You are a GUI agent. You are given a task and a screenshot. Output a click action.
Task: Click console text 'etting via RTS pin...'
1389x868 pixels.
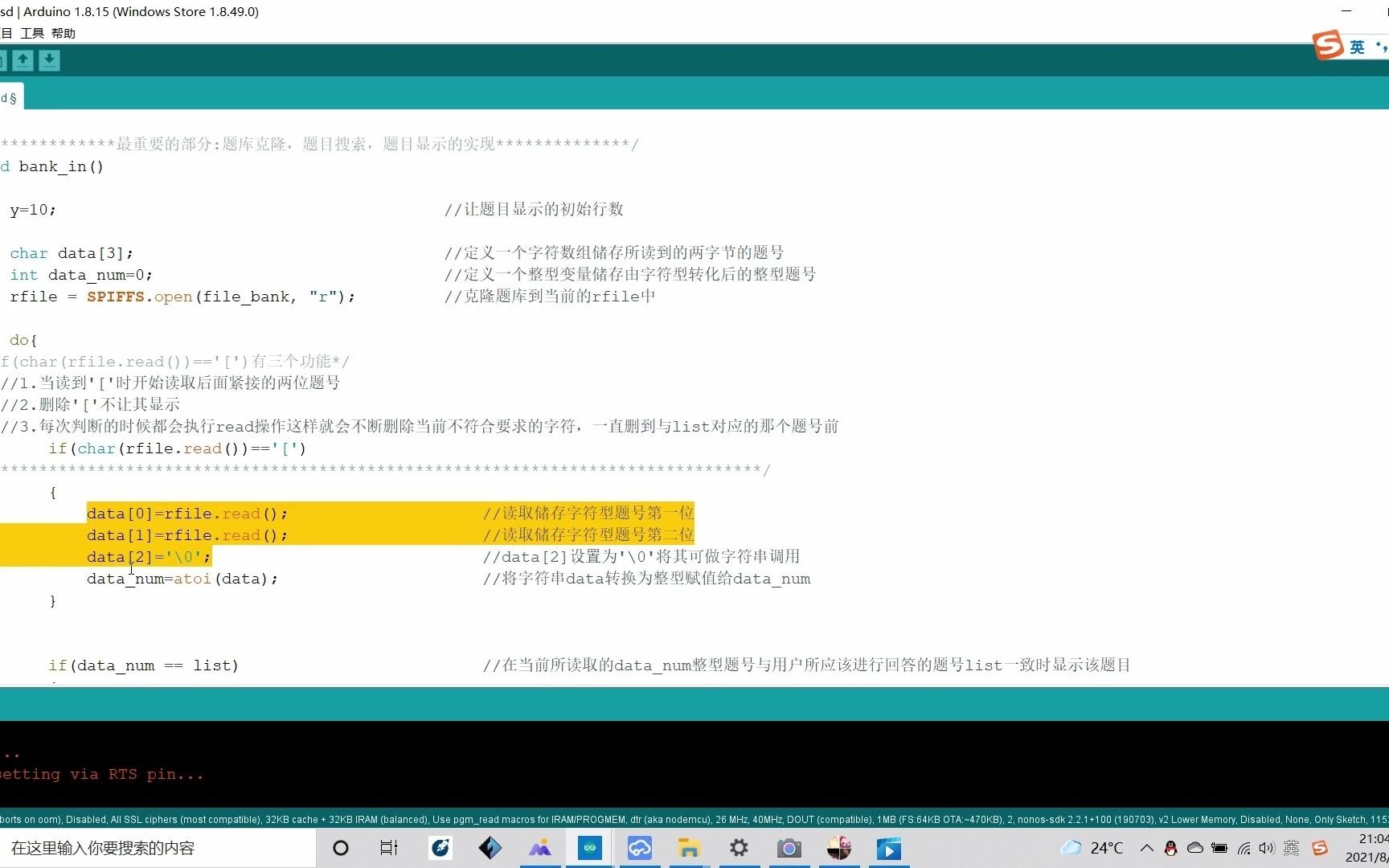tap(101, 774)
